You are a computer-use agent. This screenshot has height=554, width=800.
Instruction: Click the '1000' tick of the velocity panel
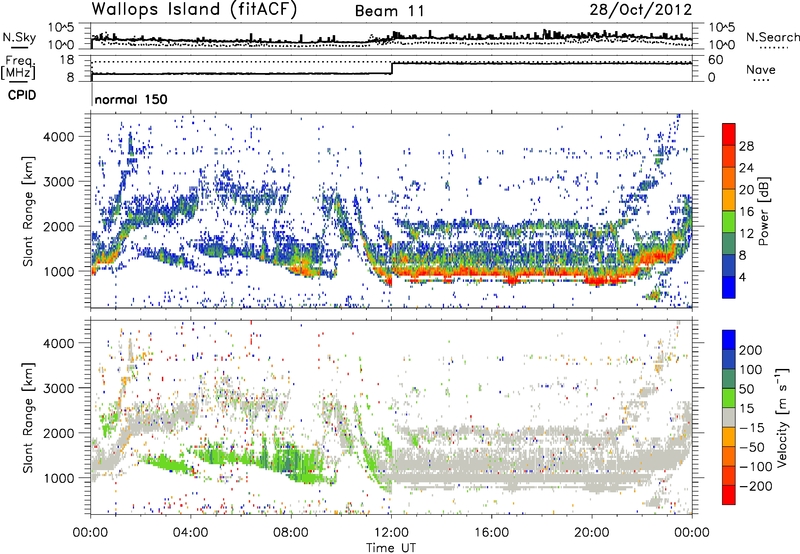(x=59, y=478)
